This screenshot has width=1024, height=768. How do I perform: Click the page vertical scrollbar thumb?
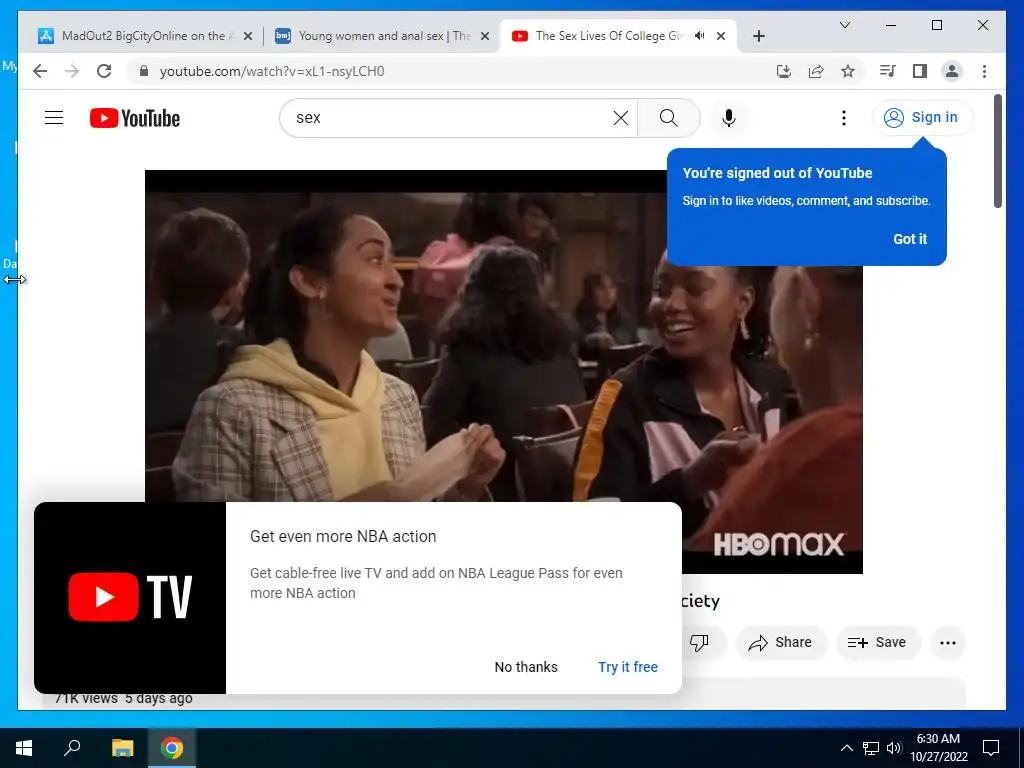click(997, 152)
